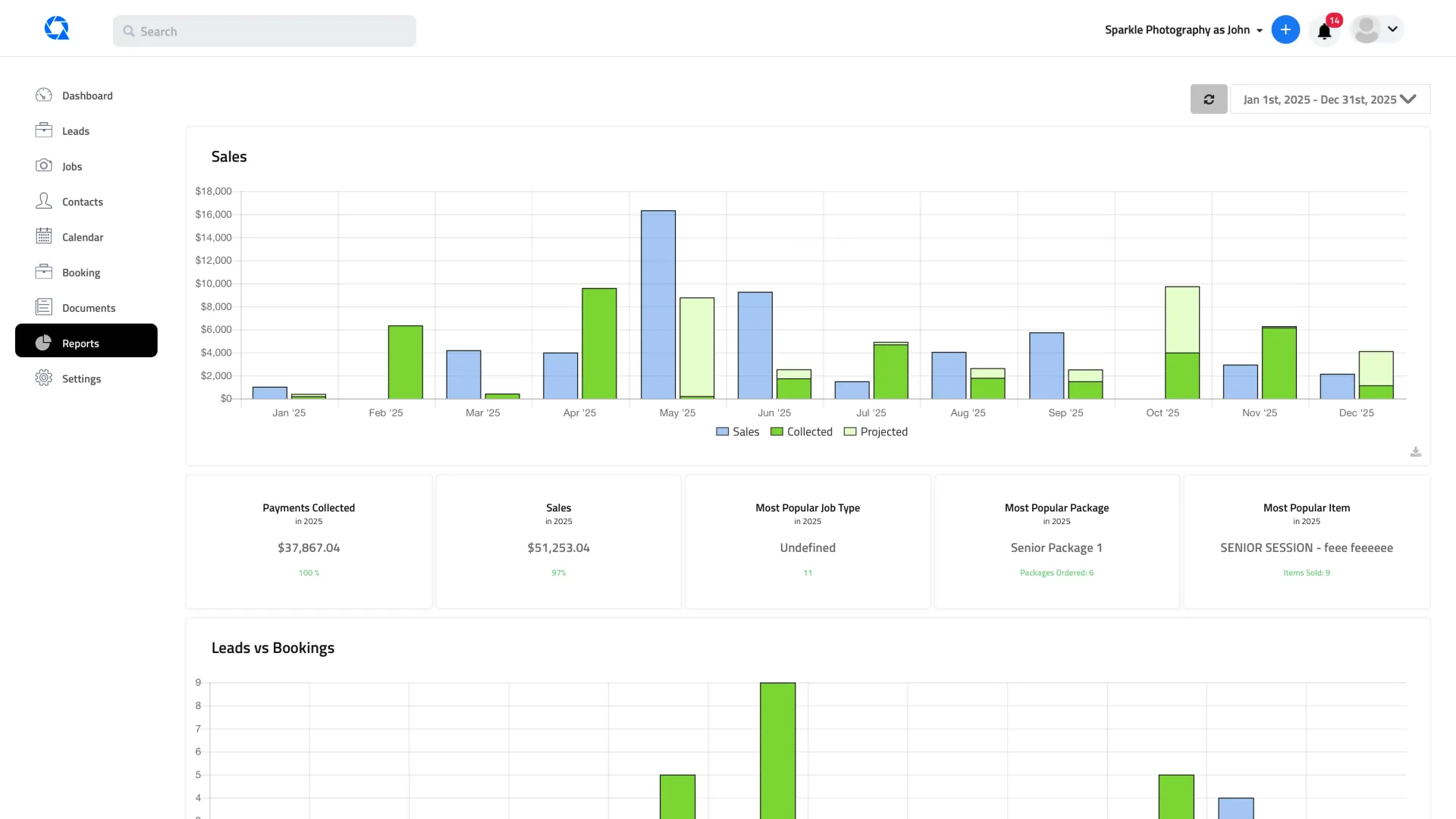Hide the Collected series via legend
Screen dimensions: 1456x819
[x=801, y=431]
